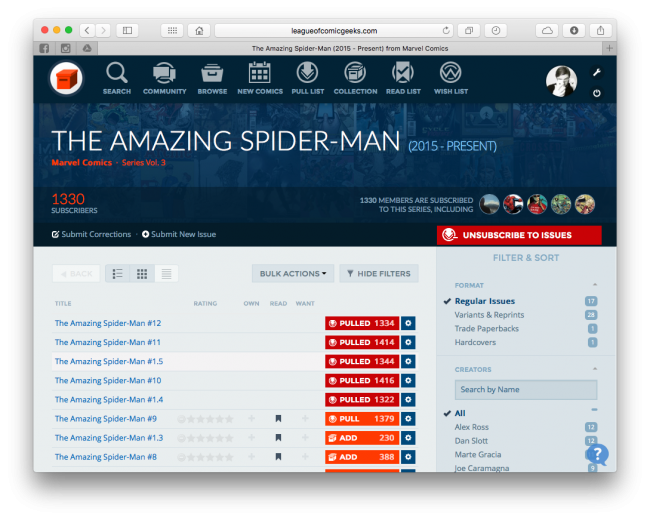Open the user profile avatar
The image size is (650, 520).
561,81
